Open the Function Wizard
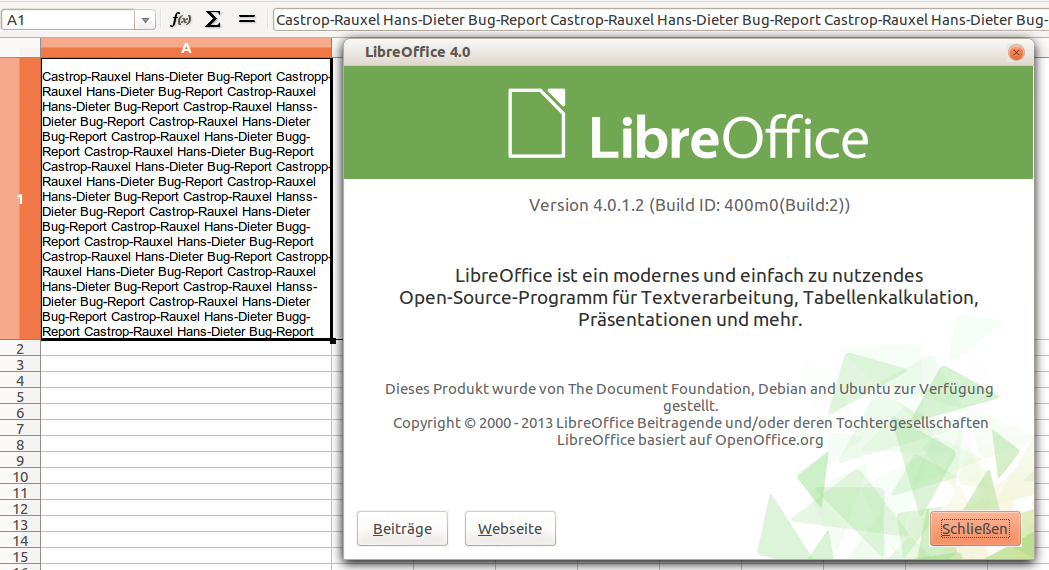The height and width of the screenshot is (570, 1049). click(x=181, y=19)
